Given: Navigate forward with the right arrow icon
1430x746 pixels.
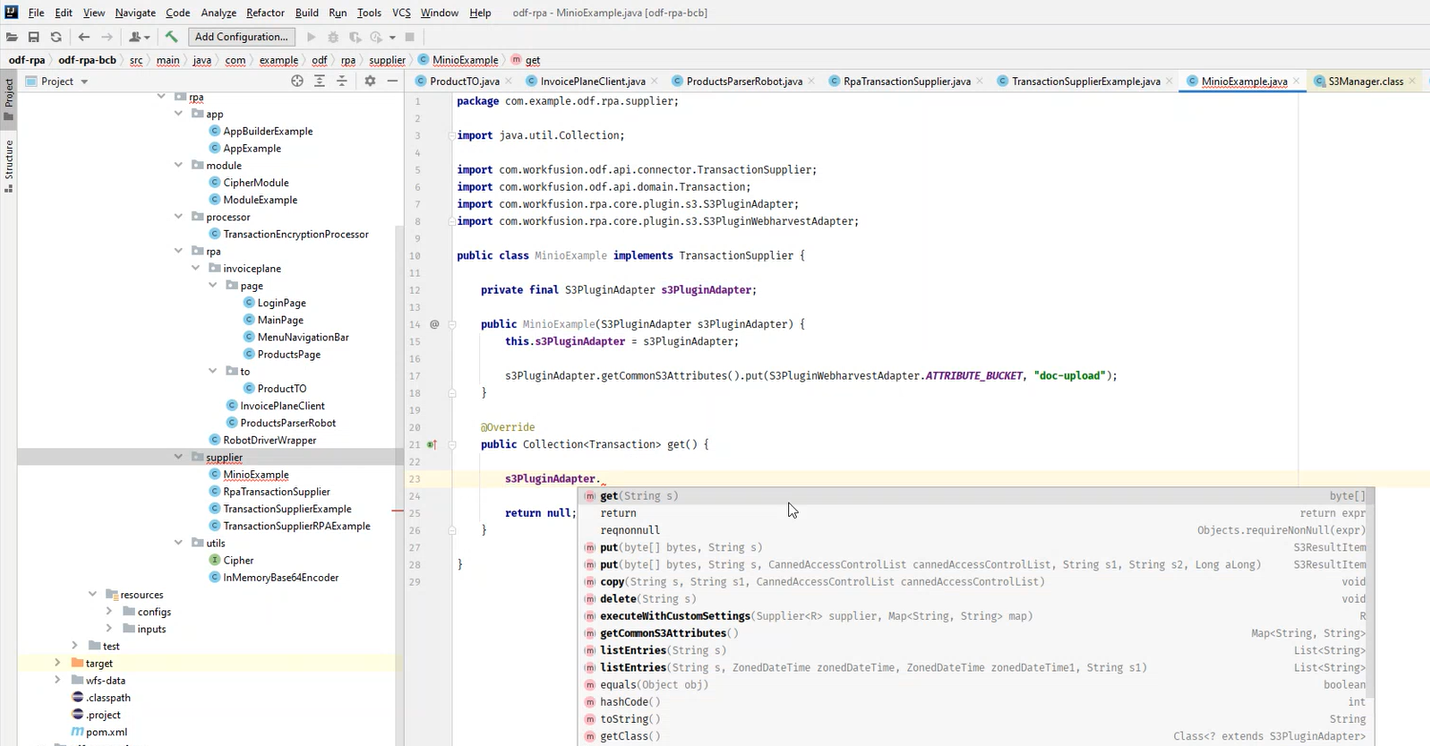Looking at the screenshot, I should pyautogui.click(x=107, y=37).
